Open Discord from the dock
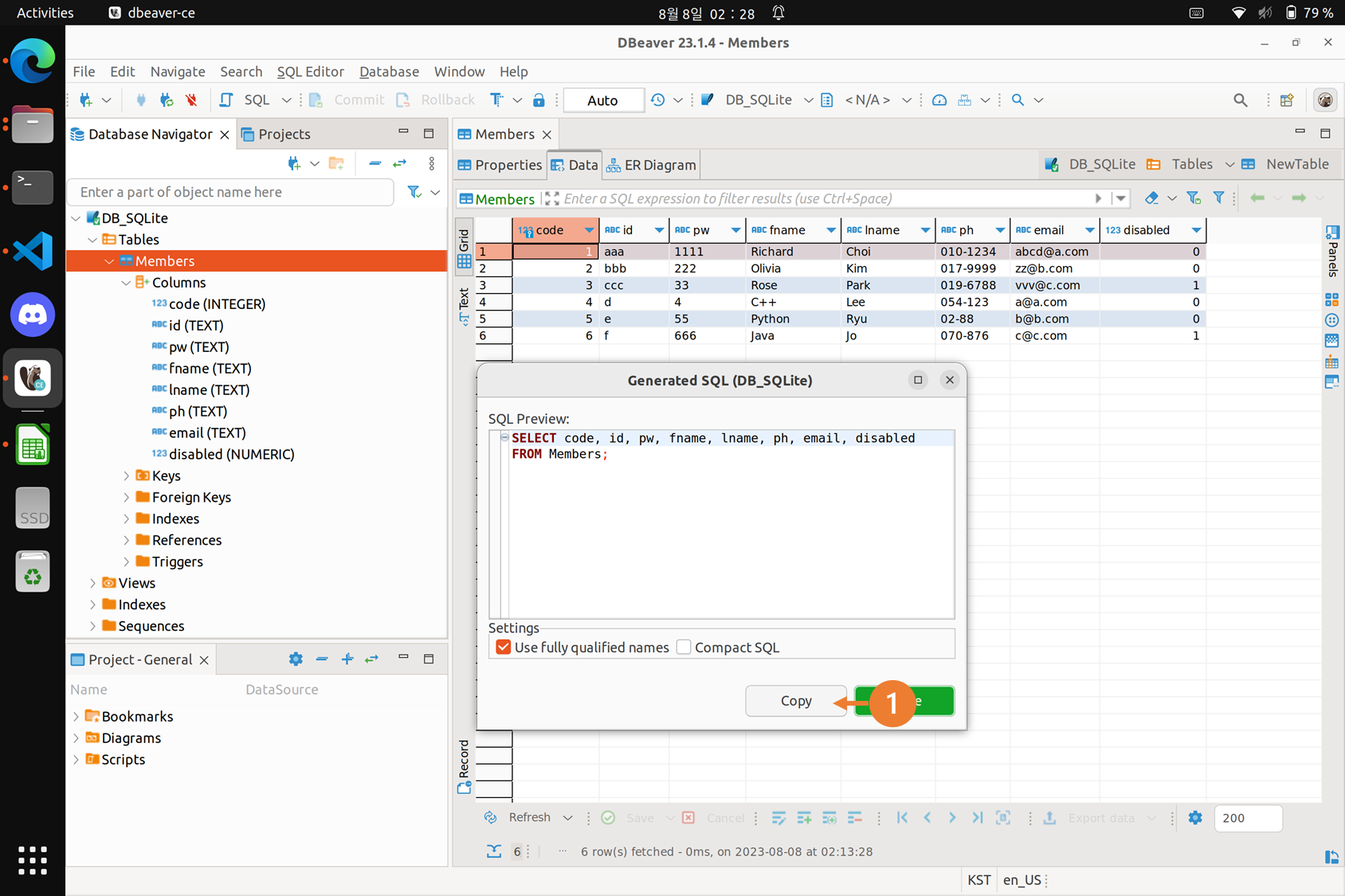 pyautogui.click(x=33, y=315)
